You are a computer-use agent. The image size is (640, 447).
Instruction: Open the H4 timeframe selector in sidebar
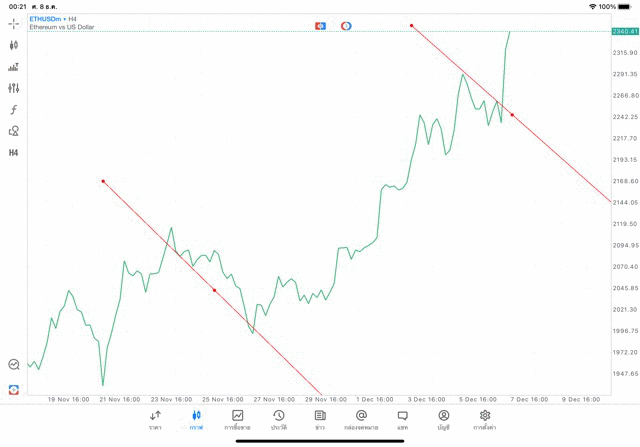(14, 153)
